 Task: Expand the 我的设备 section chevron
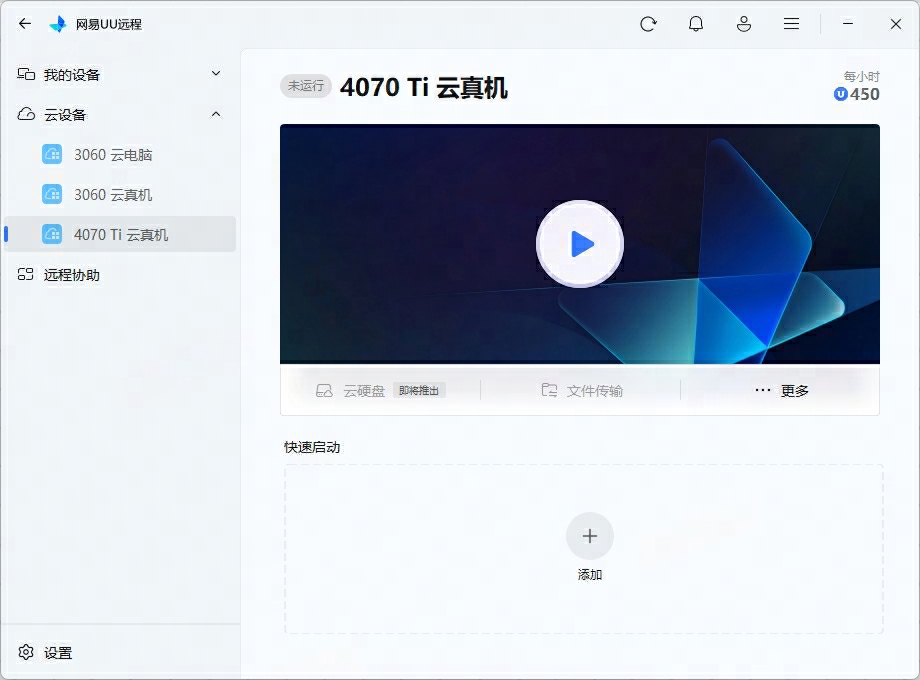point(216,73)
